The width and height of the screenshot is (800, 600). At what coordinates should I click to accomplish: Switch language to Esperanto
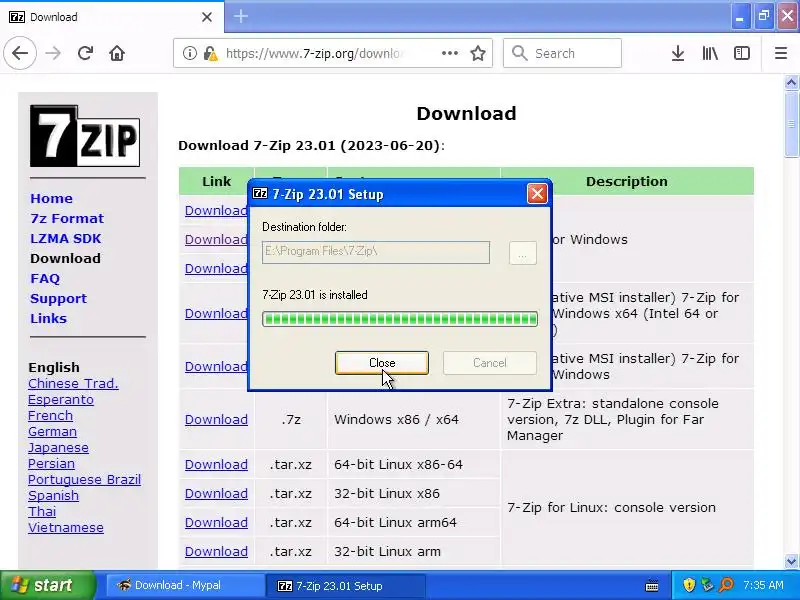click(x=61, y=399)
